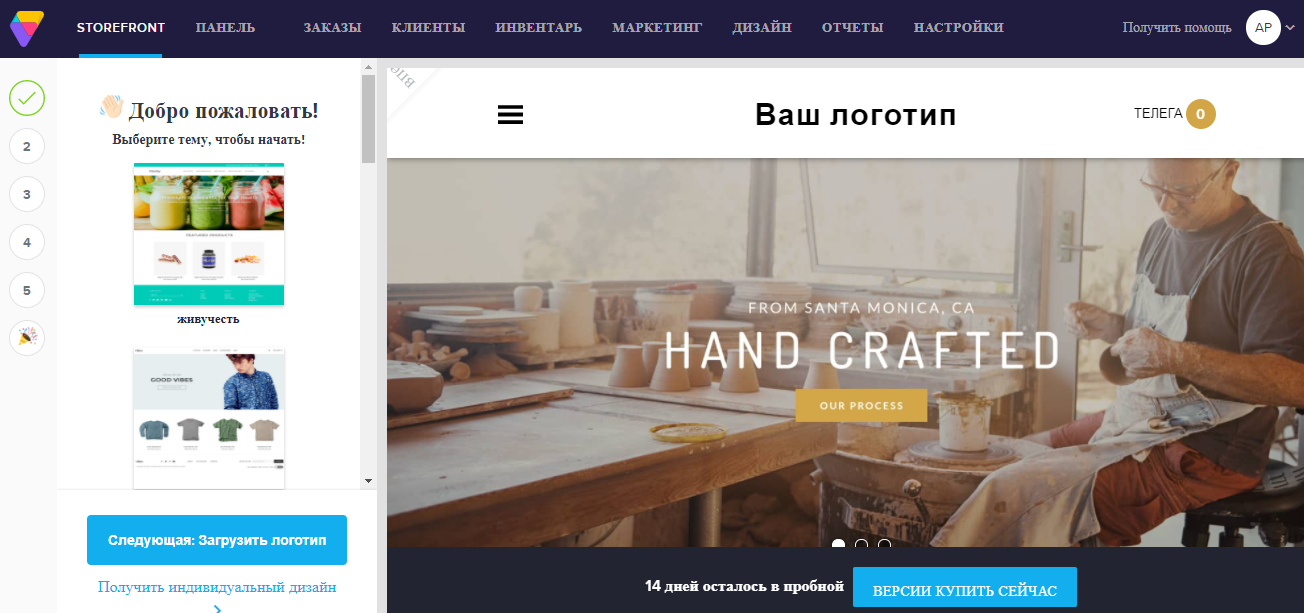Open the hamburger menu in the store preview
The width and height of the screenshot is (1304, 613).
pos(511,115)
